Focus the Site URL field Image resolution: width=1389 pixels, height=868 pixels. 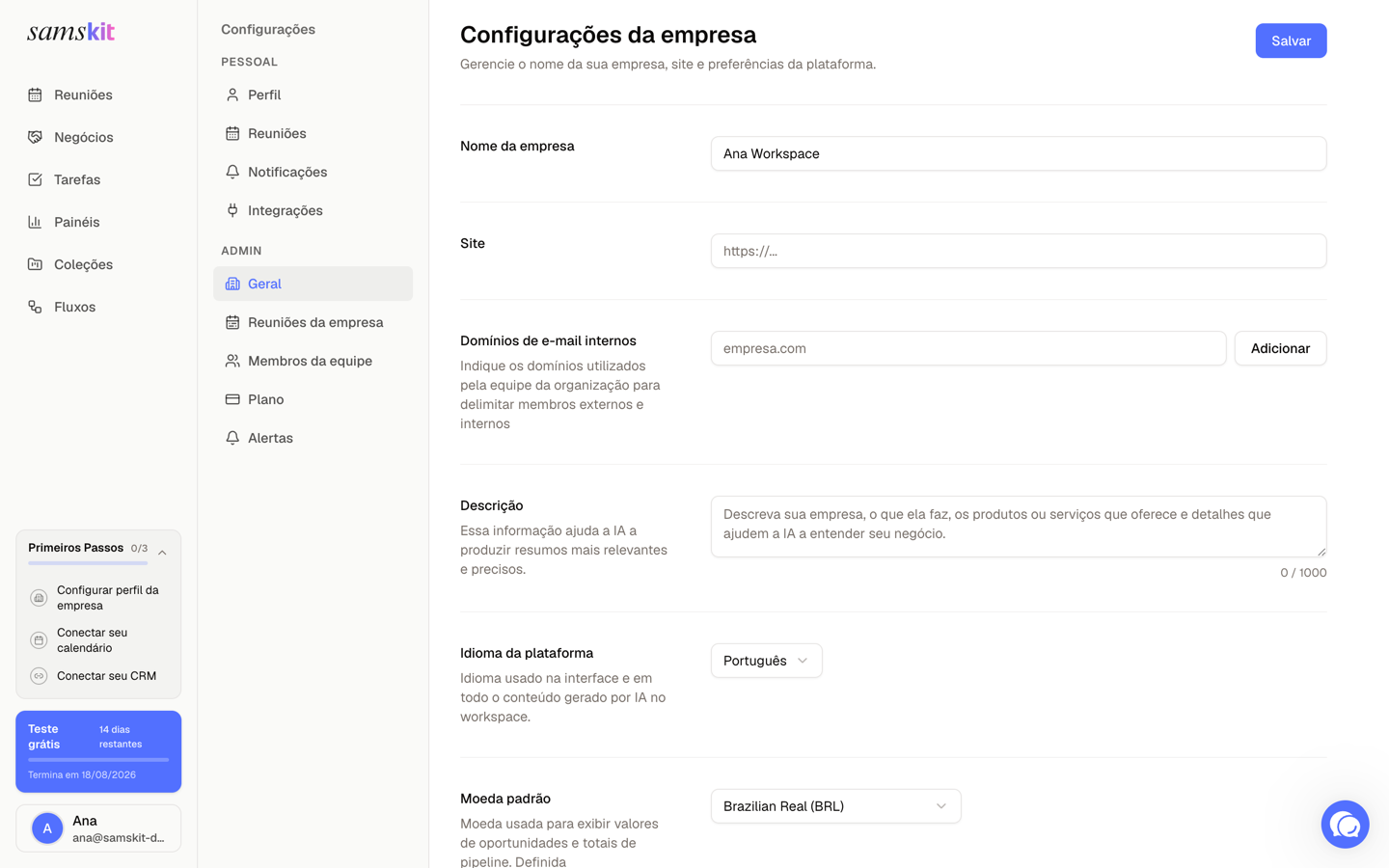pos(1019,251)
